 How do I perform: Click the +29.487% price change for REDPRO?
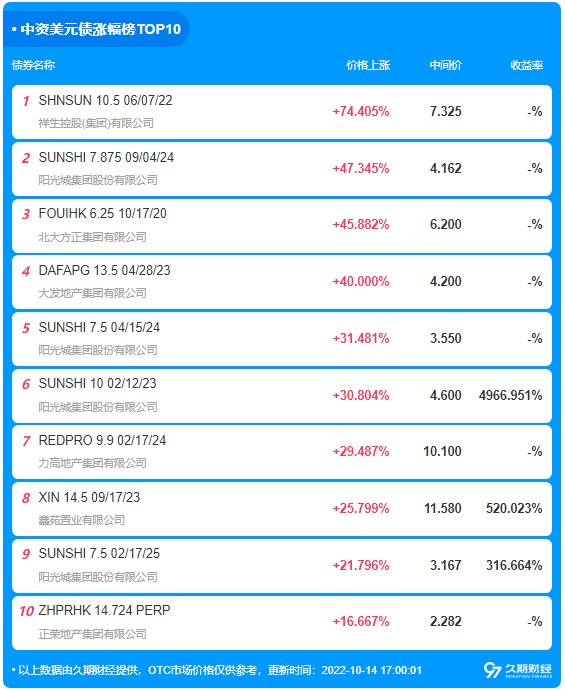[361, 451]
